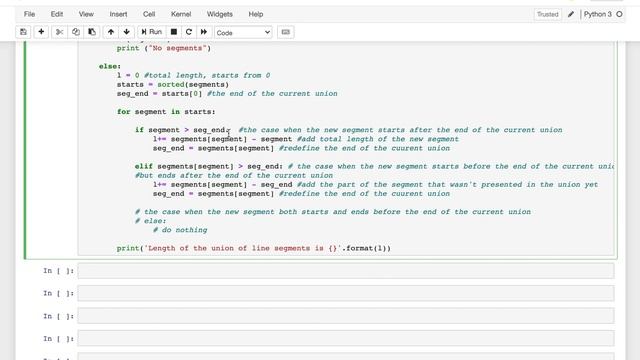This screenshot has height=360, width=640.
Task: Paste cells below icon
Action: 92,32
